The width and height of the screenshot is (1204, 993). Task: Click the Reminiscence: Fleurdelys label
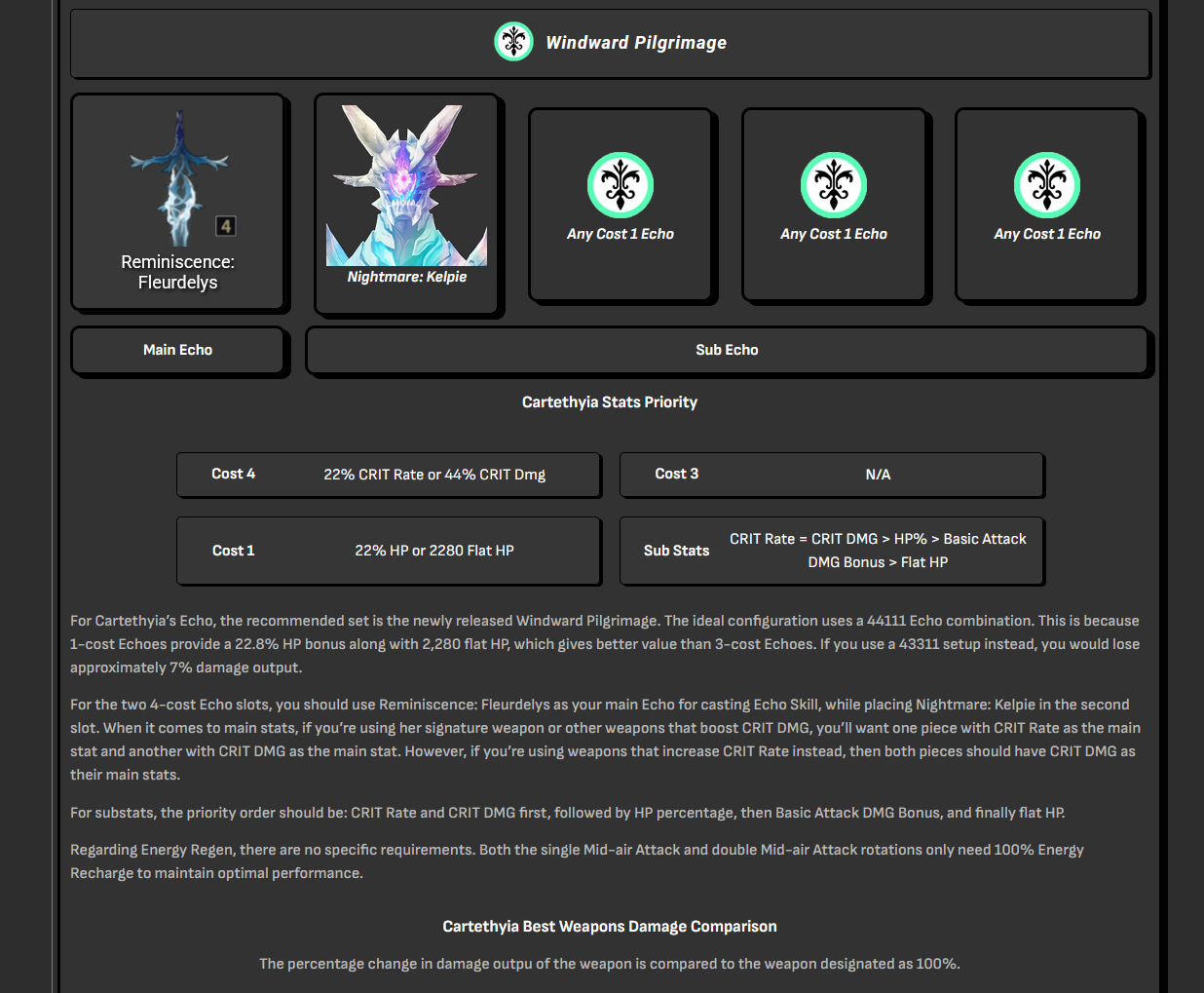[178, 272]
